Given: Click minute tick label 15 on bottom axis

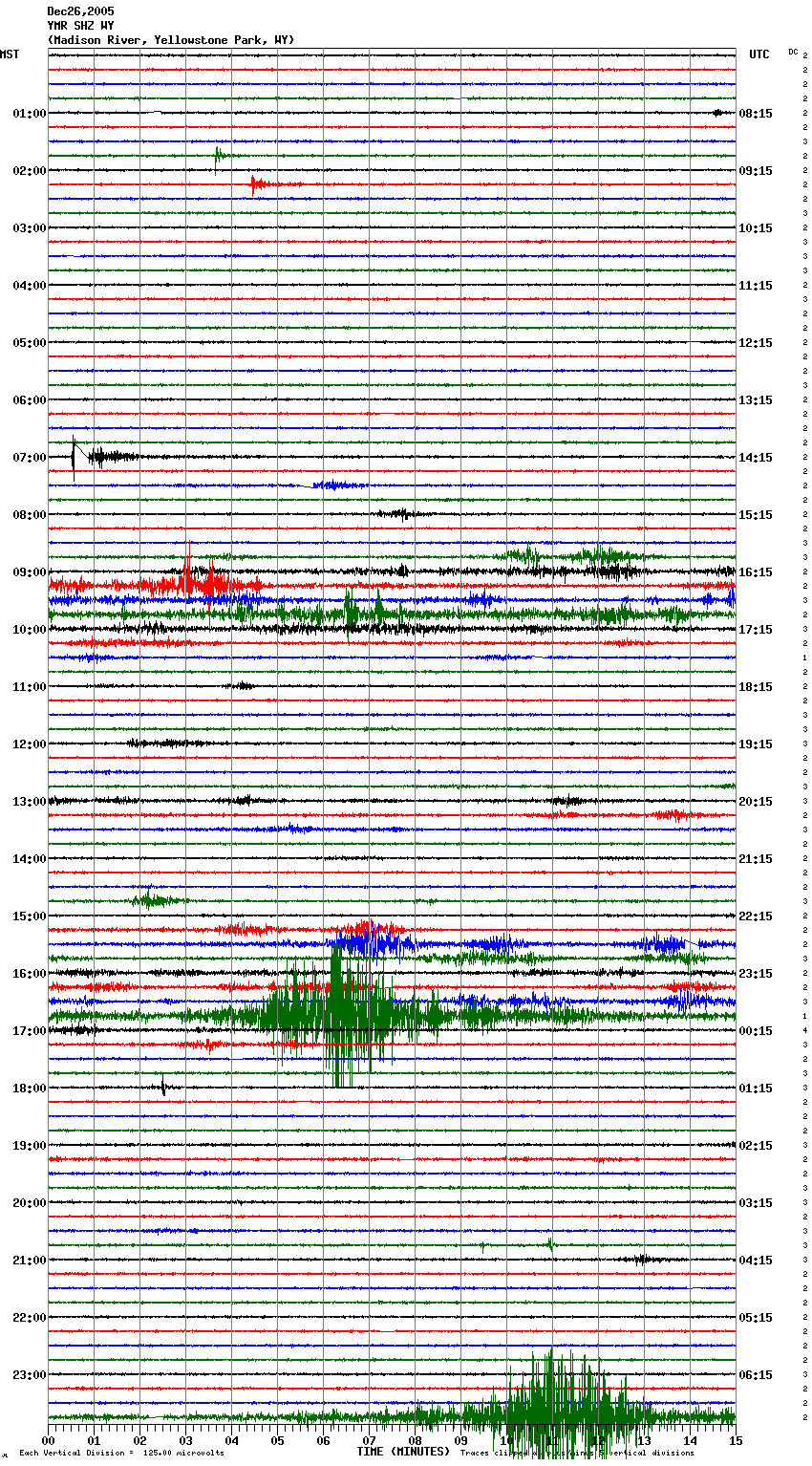Looking at the screenshot, I should (736, 1440).
